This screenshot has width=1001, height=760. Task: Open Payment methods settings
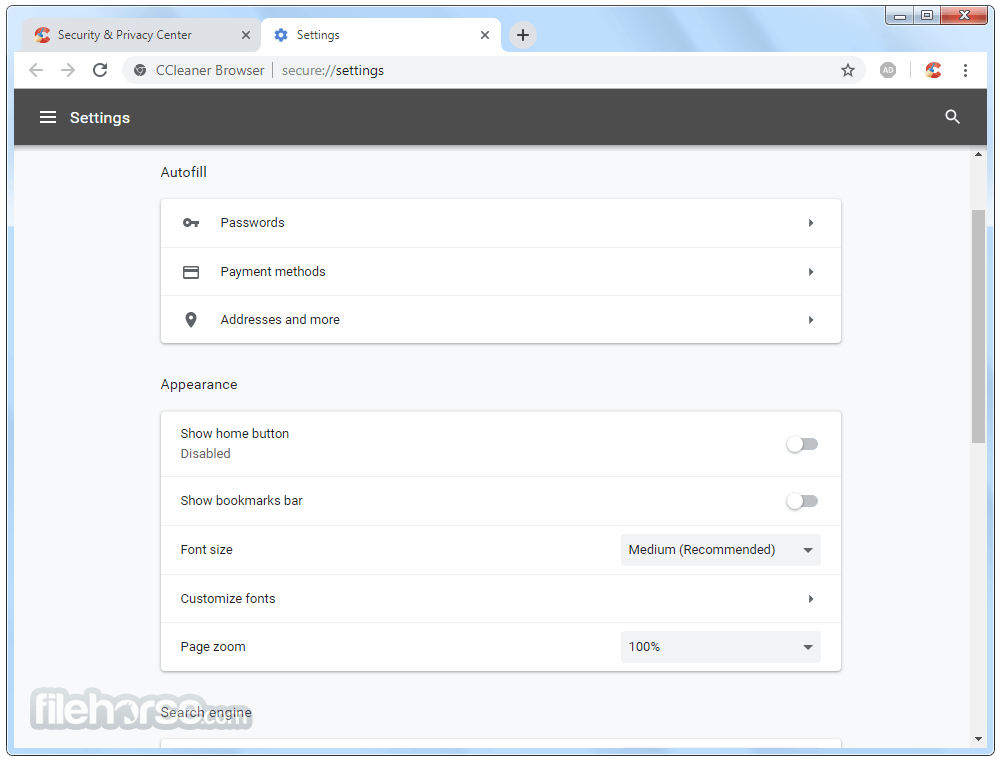501,272
